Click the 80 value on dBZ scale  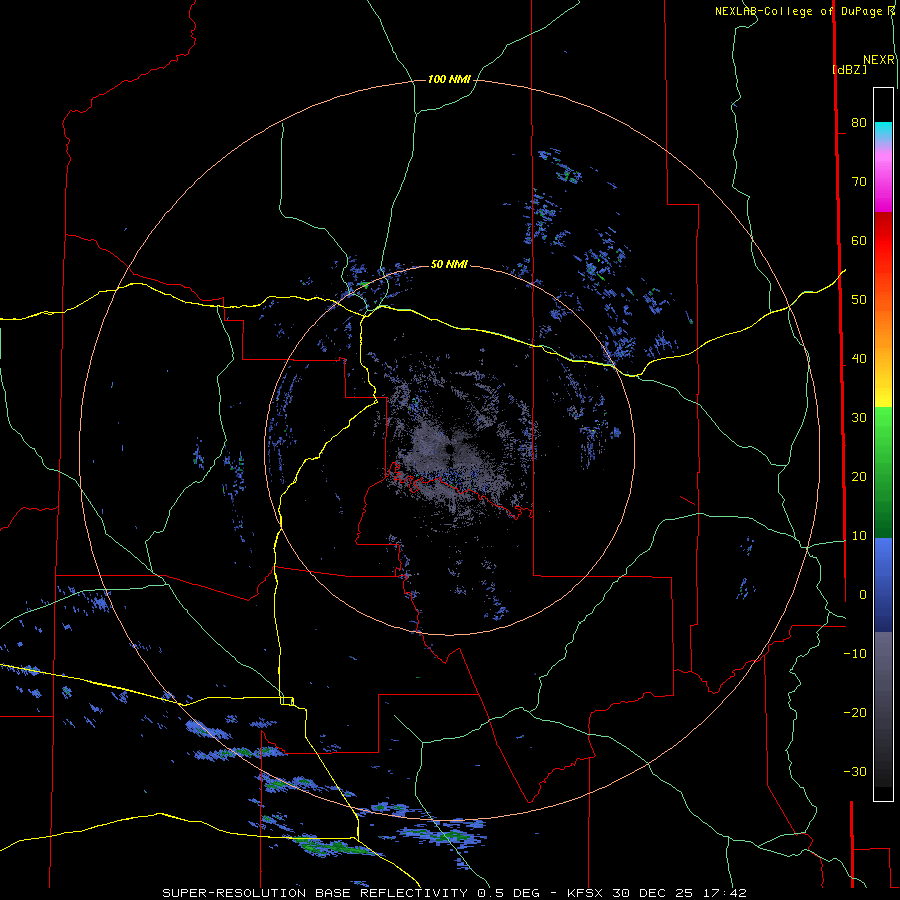tap(859, 122)
